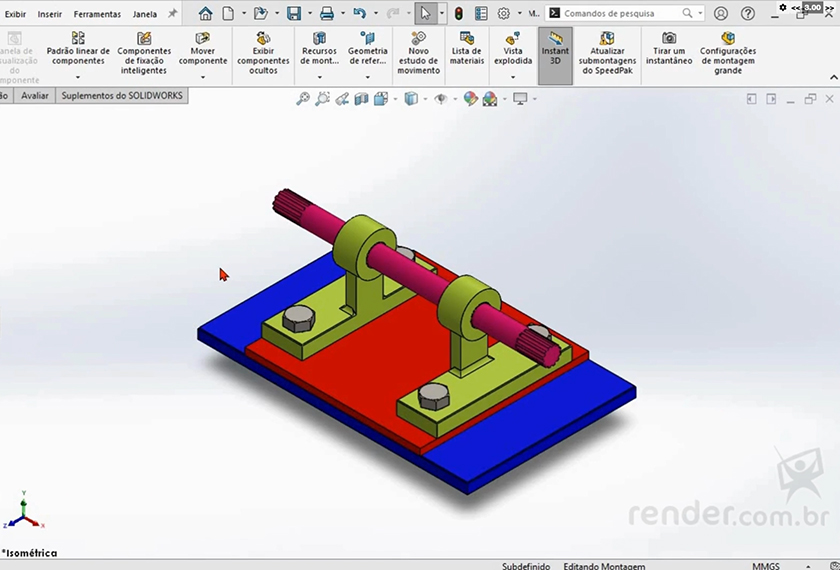Open the Options gear dropdown arrow
Screen dimensions: 840x570
click(x=519, y=14)
